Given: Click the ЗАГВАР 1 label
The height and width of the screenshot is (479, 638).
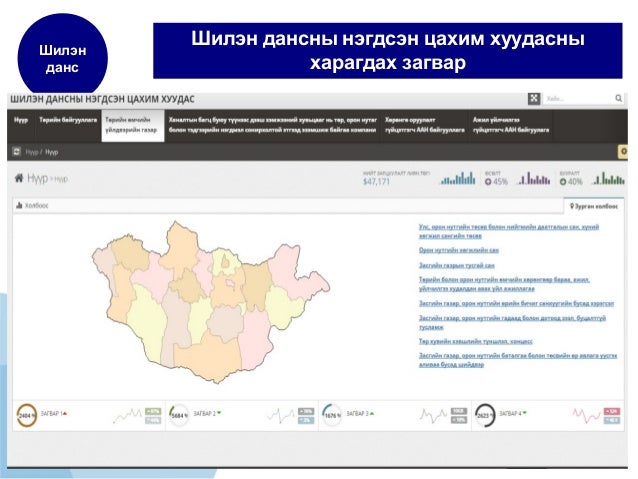Looking at the screenshot, I should (54, 413).
